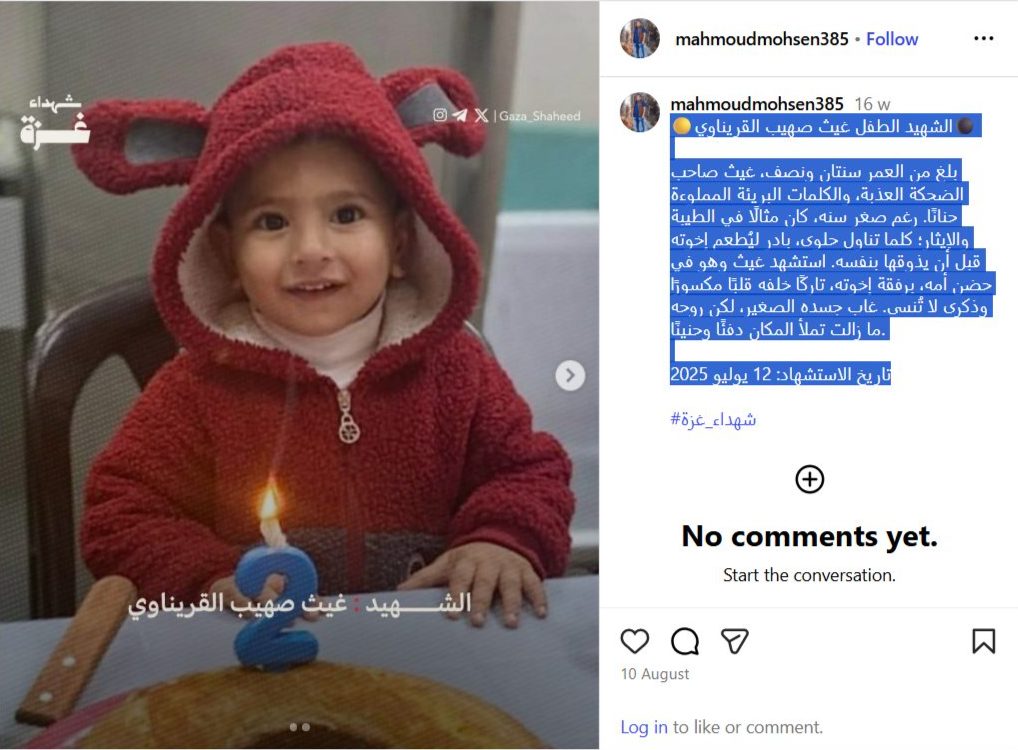Share the post with the paper plane icon
This screenshot has width=1018, height=750.
(734, 641)
